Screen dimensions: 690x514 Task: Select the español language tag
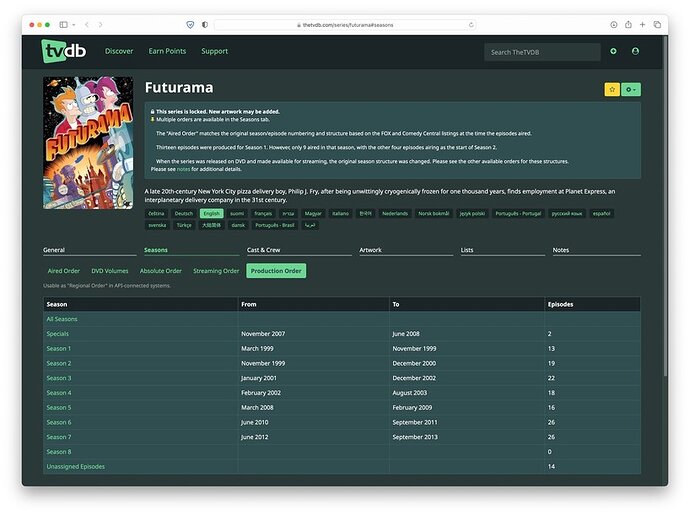pyautogui.click(x=601, y=213)
